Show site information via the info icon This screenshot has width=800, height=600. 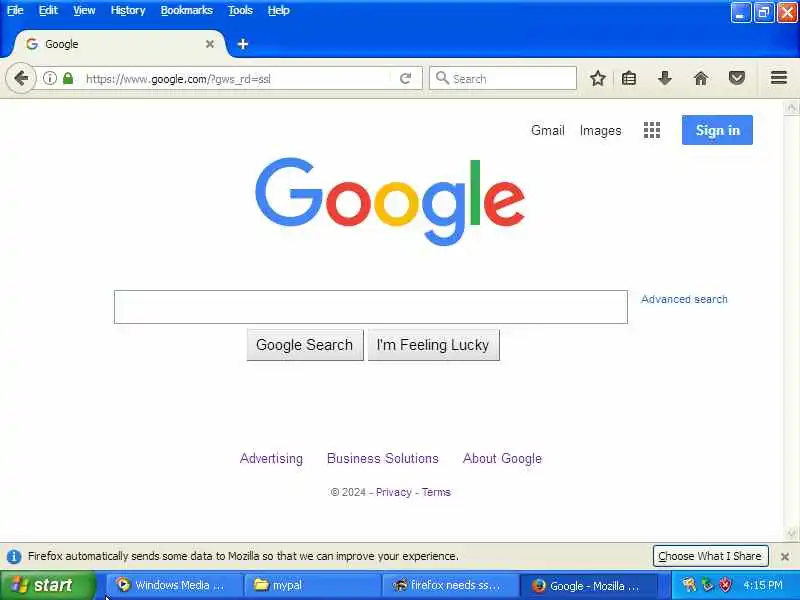[x=49, y=78]
